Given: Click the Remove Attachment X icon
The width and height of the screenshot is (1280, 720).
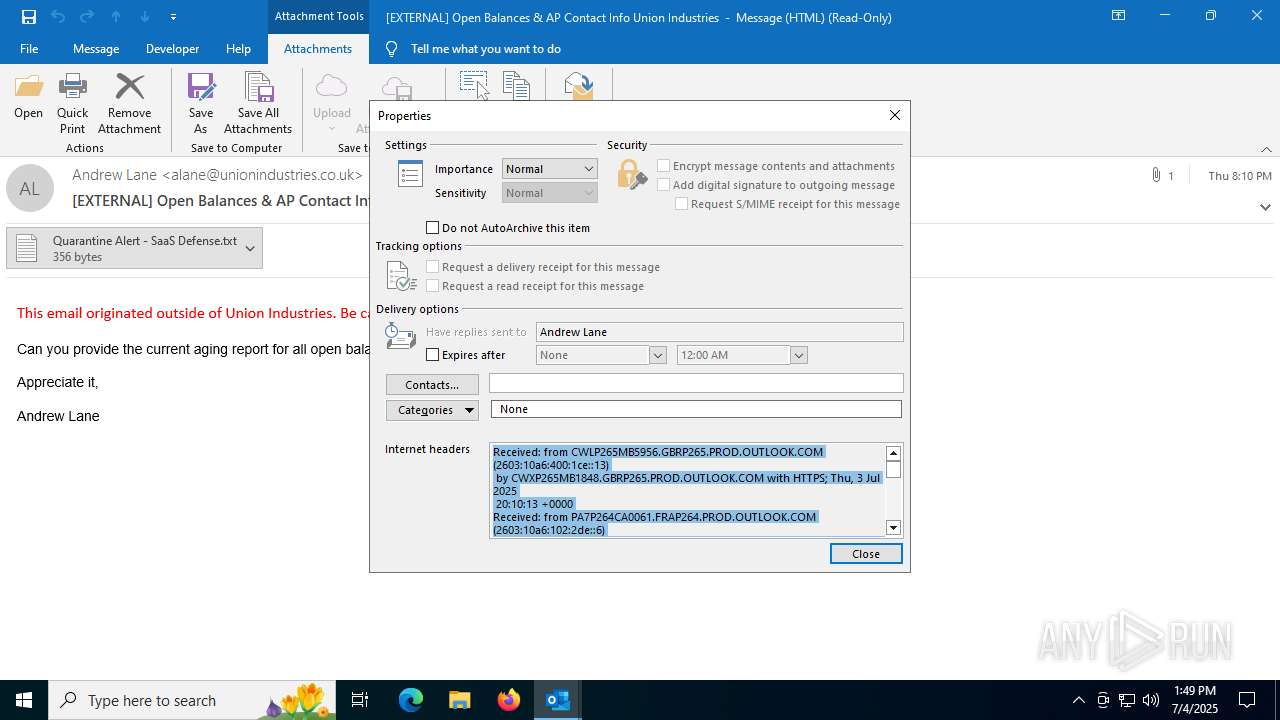Looking at the screenshot, I should pyautogui.click(x=130, y=87).
